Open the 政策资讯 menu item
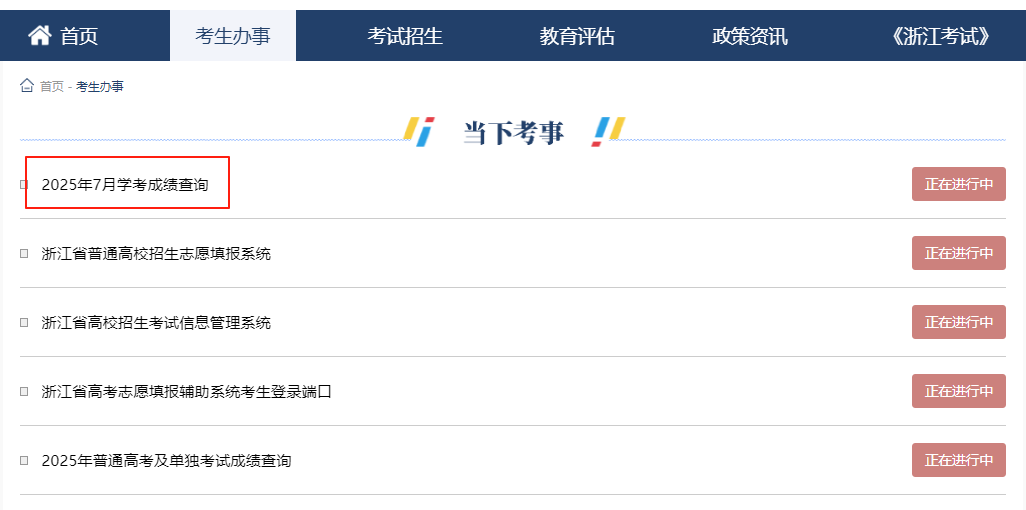1026x510 pixels. [x=750, y=36]
